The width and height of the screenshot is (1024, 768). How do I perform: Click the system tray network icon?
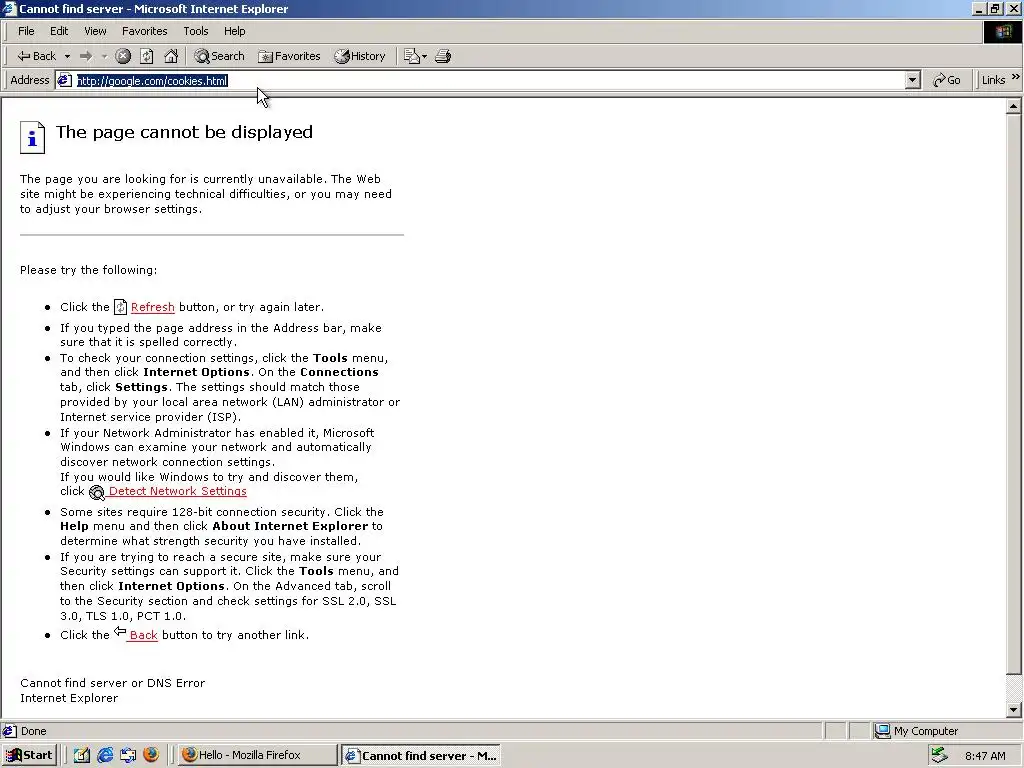pyautogui.click(x=939, y=755)
